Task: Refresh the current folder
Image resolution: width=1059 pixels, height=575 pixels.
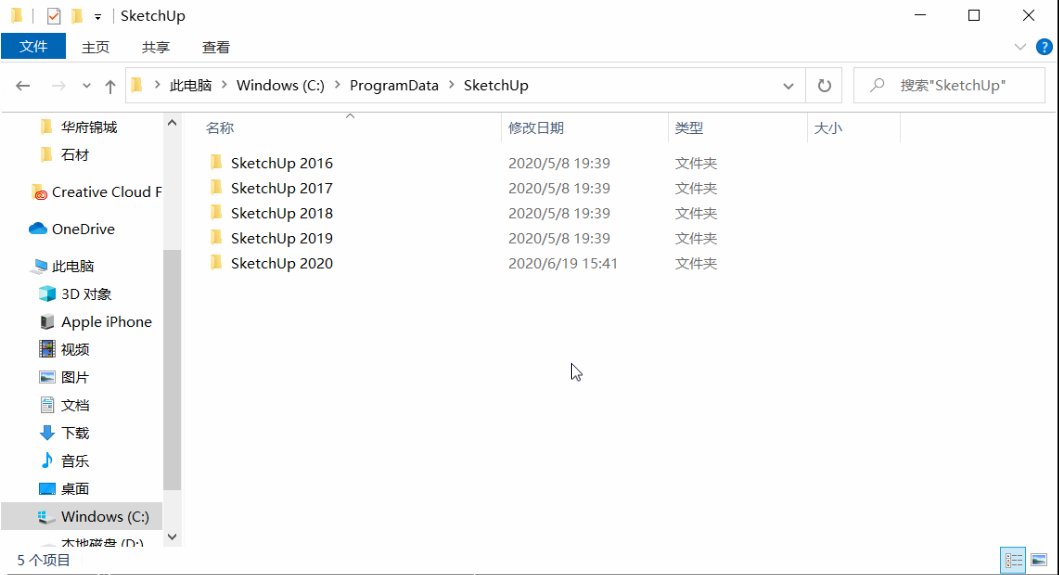Action: tap(824, 86)
